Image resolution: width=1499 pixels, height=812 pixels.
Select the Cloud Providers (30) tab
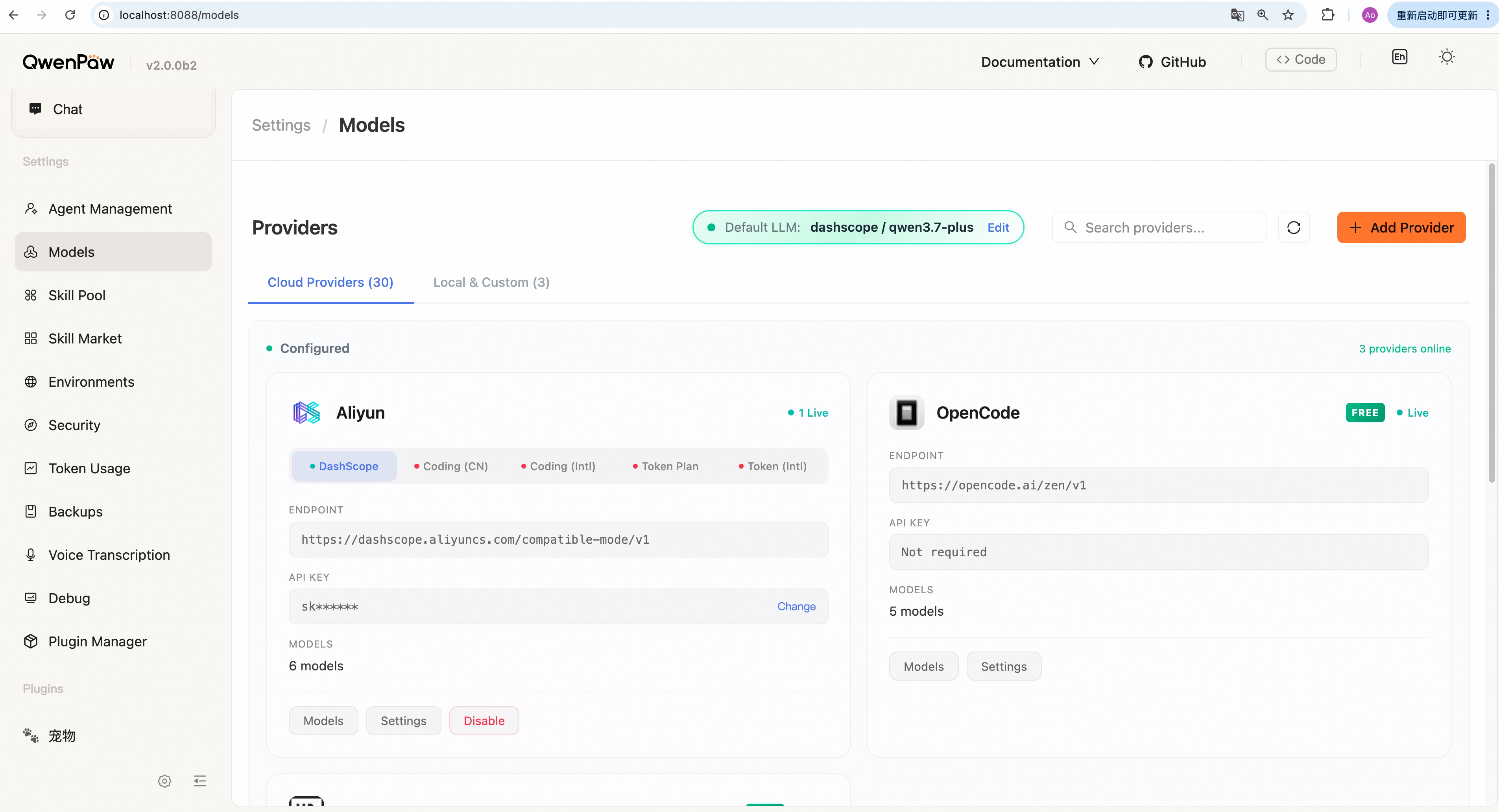330,283
